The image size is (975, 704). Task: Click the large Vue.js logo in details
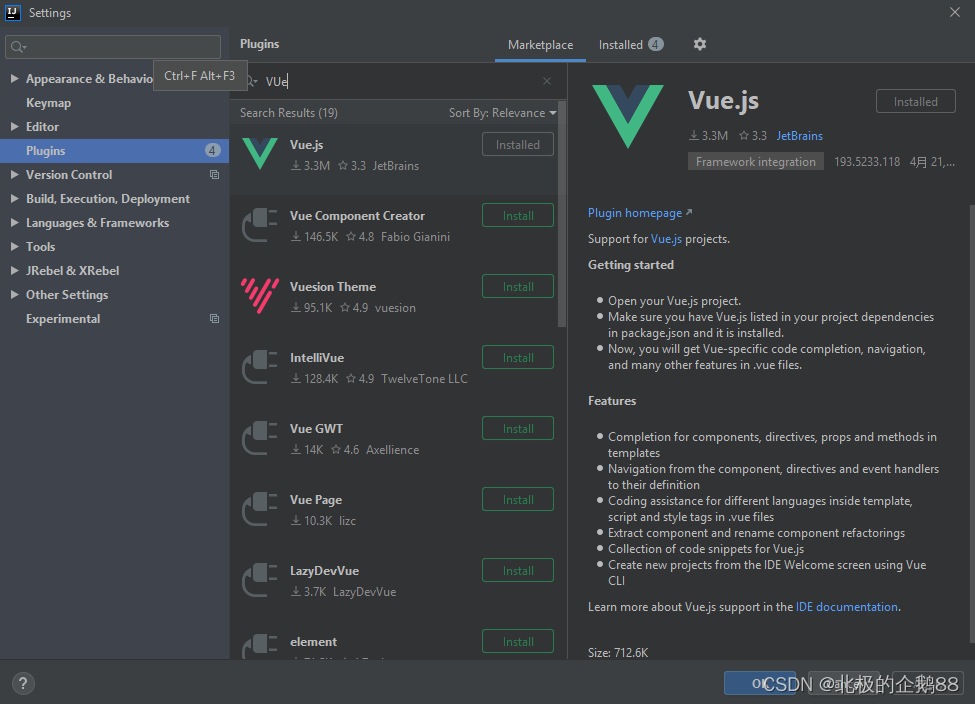point(628,116)
